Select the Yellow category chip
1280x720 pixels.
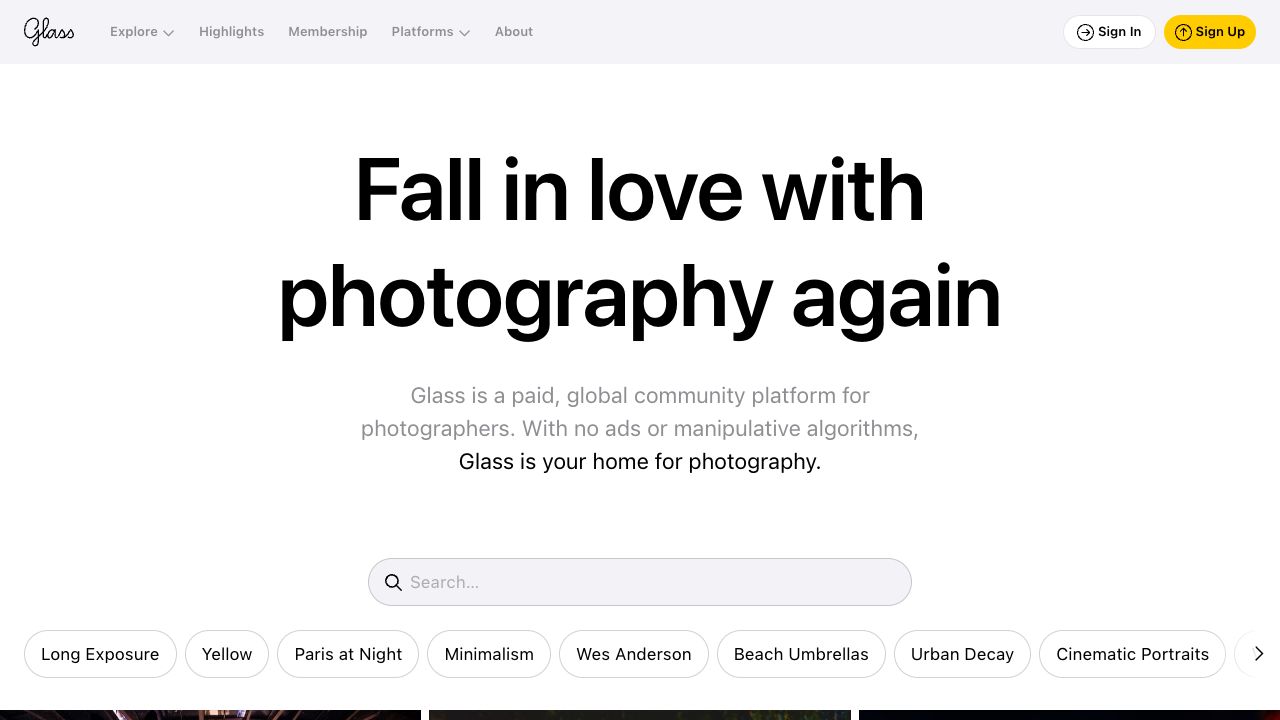point(227,654)
